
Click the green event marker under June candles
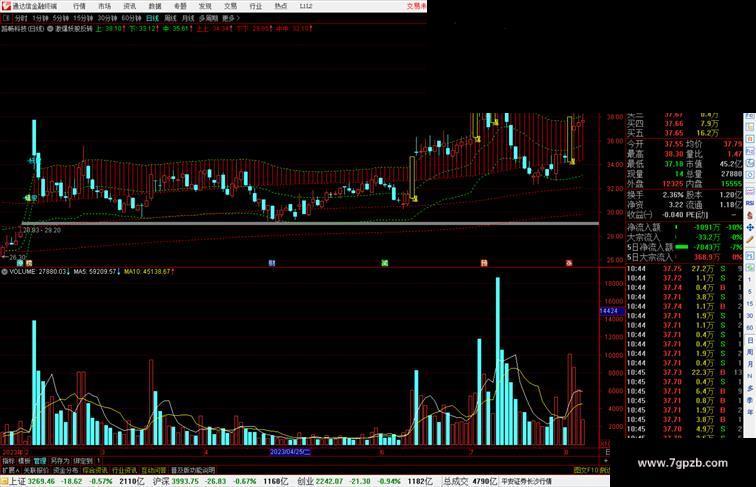pos(385,263)
